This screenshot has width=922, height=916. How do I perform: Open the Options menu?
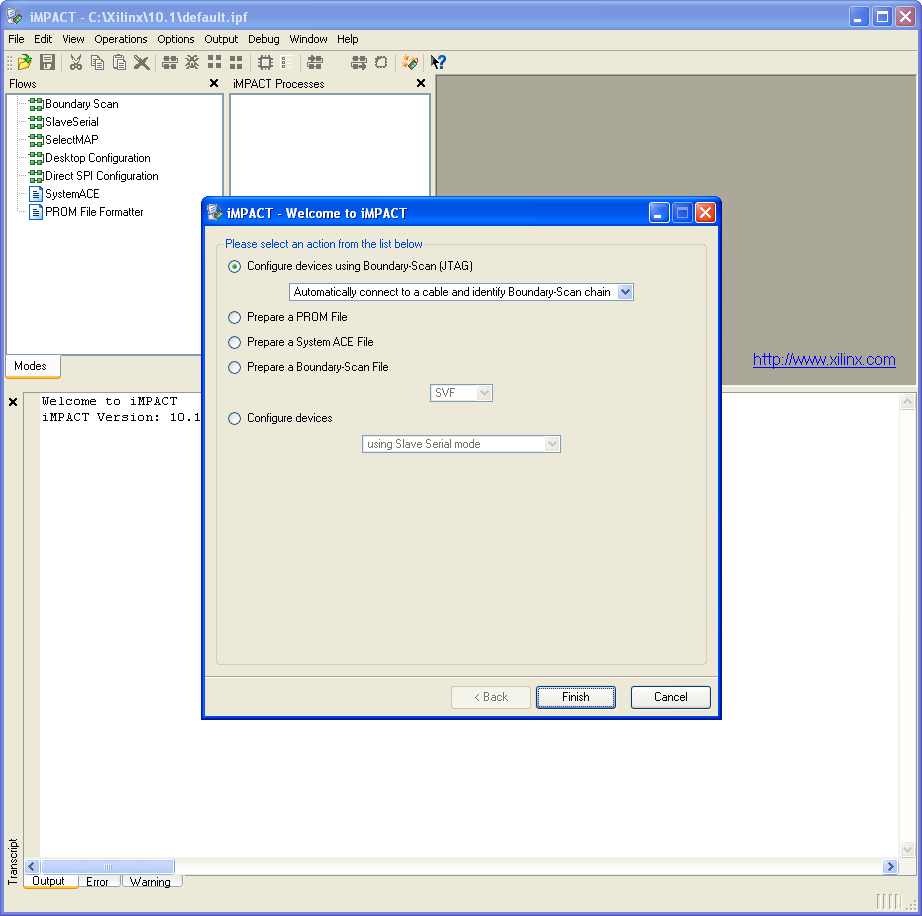coord(176,39)
